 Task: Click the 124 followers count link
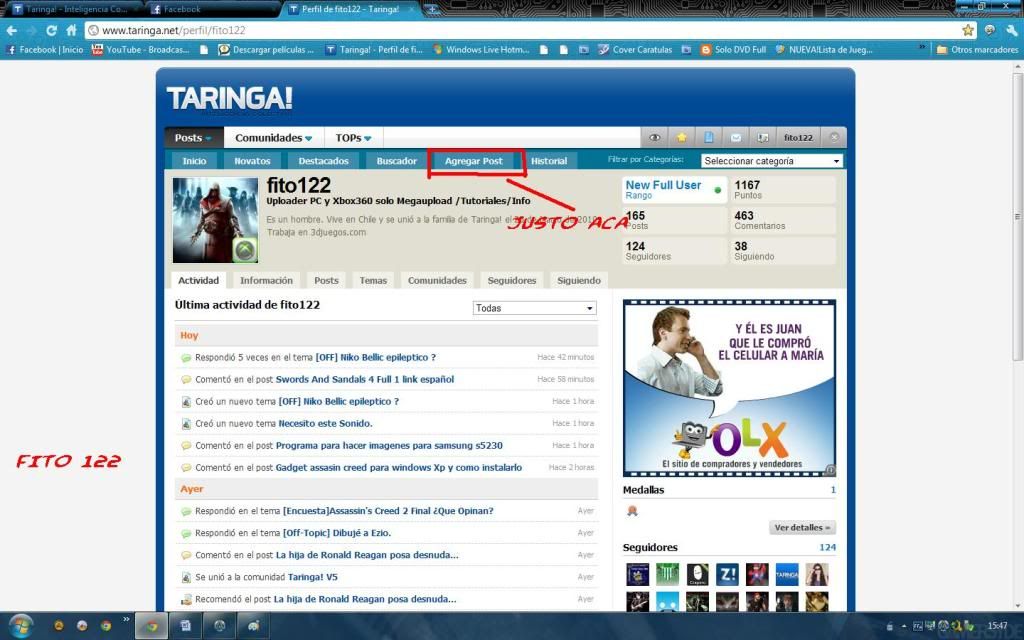pyautogui.click(x=827, y=547)
